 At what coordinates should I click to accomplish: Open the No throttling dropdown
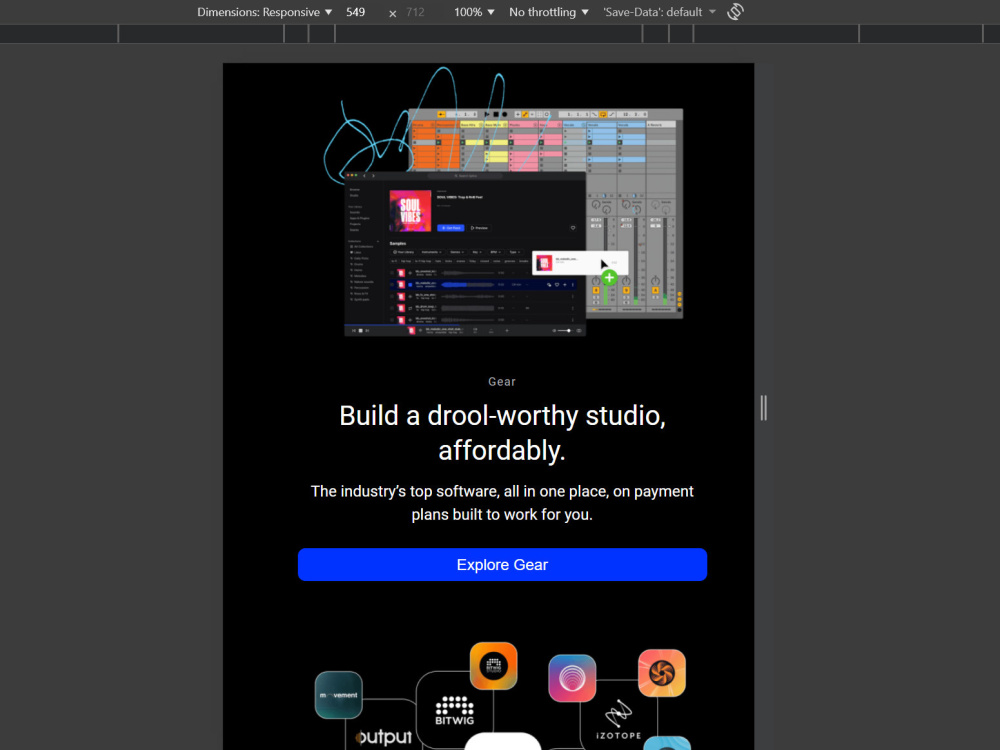[x=548, y=12]
